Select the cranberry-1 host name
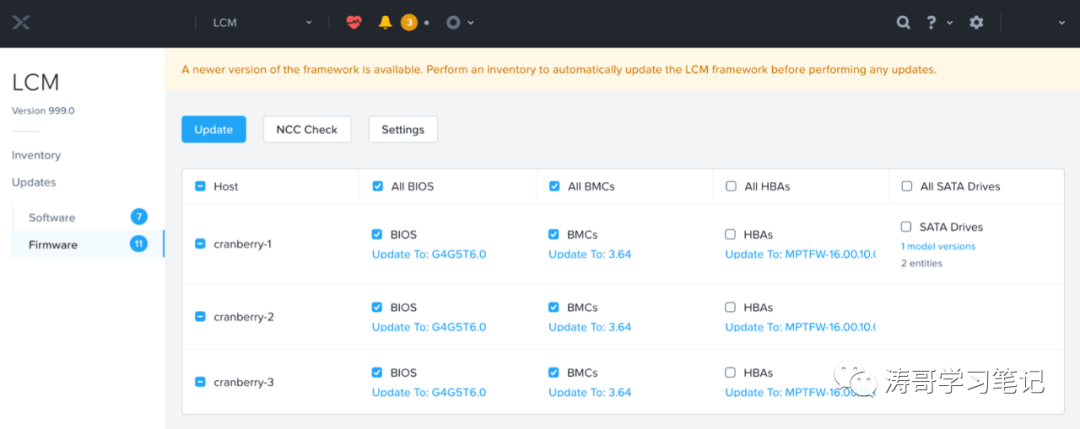Image resolution: width=1080 pixels, height=429 pixels. click(243, 243)
